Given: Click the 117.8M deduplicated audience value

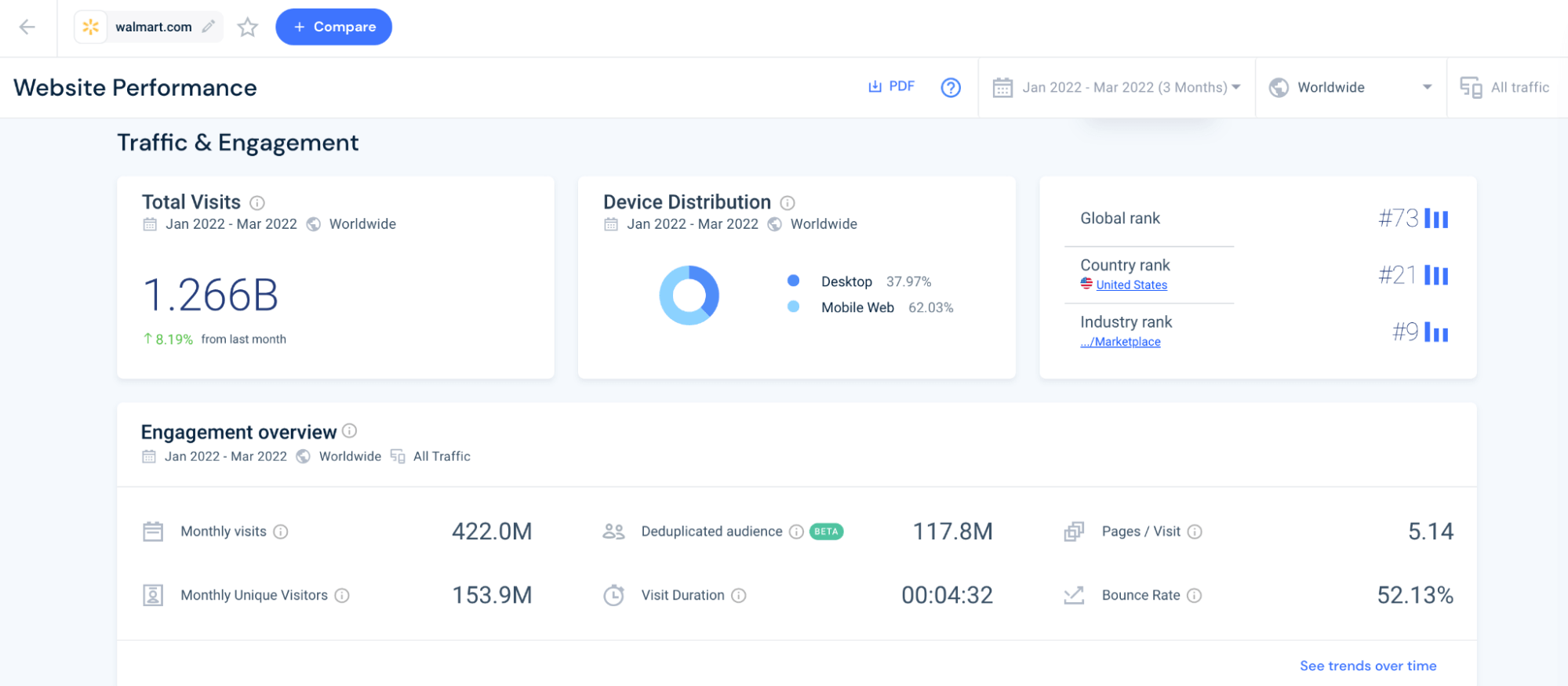Looking at the screenshot, I should [x=952, y=532].
